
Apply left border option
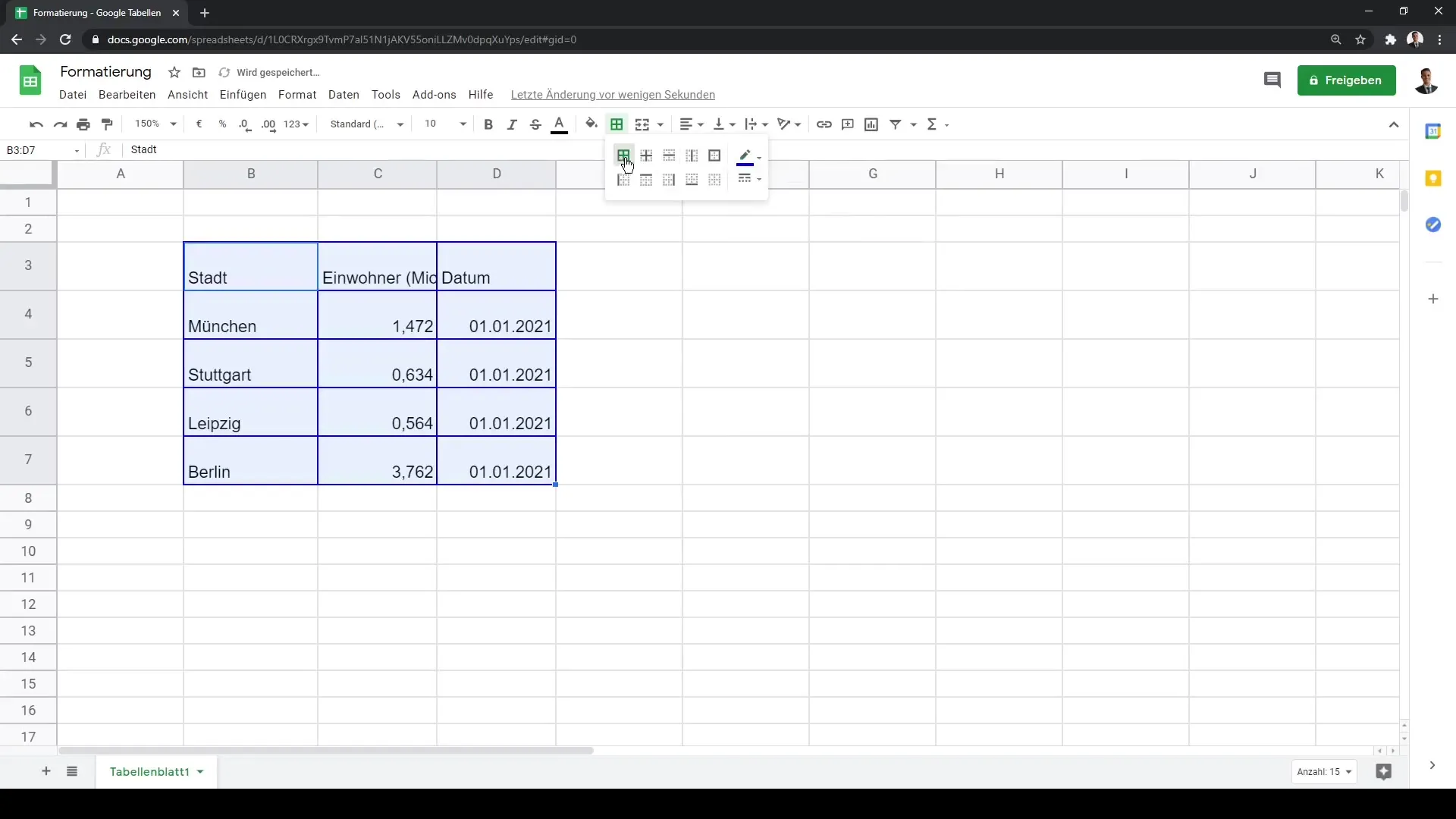pyautogui.click(x=623, y=180)
